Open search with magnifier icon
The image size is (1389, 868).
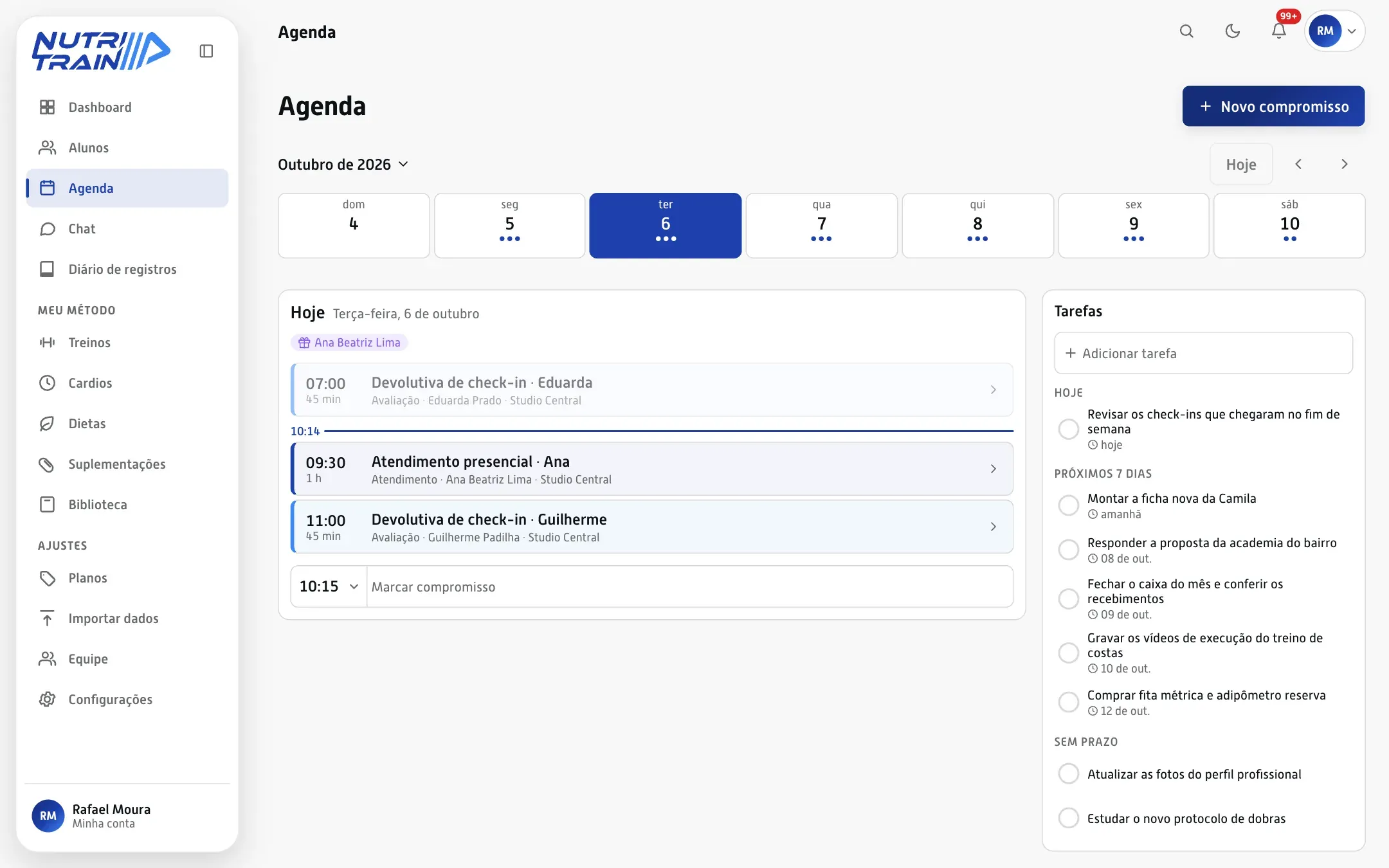[x=1186, y=31]
